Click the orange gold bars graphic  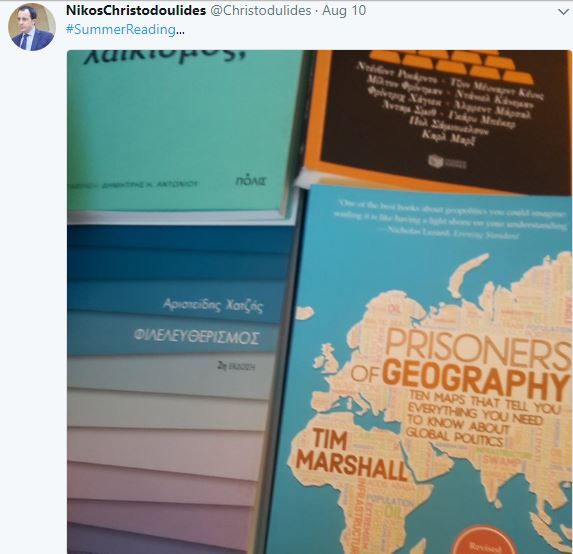point(451,66)
